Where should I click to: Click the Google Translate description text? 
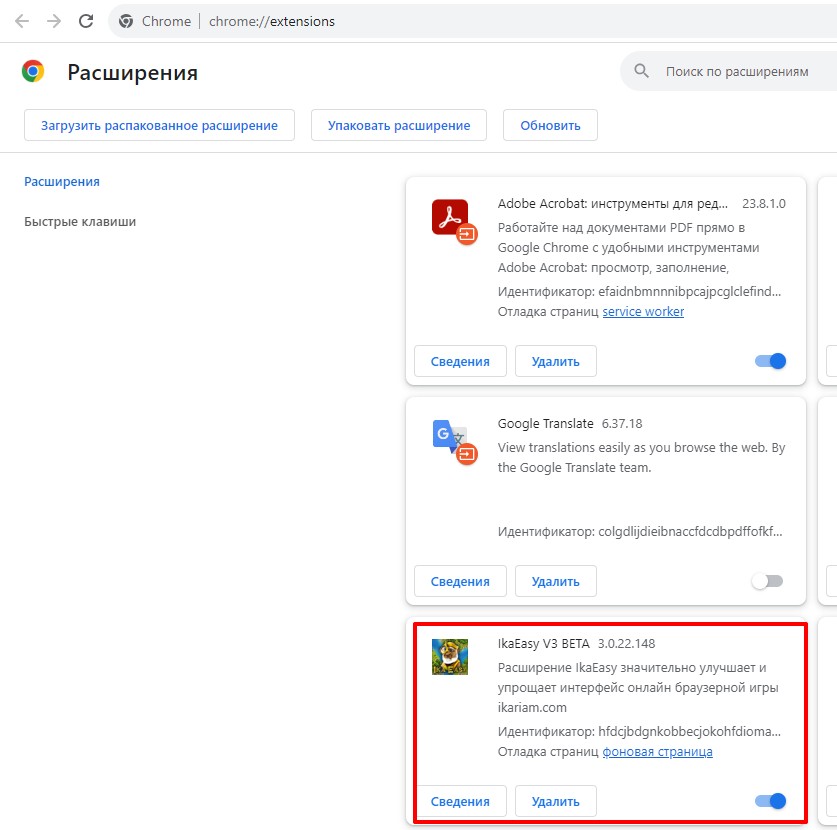click(x=641, y=457)
